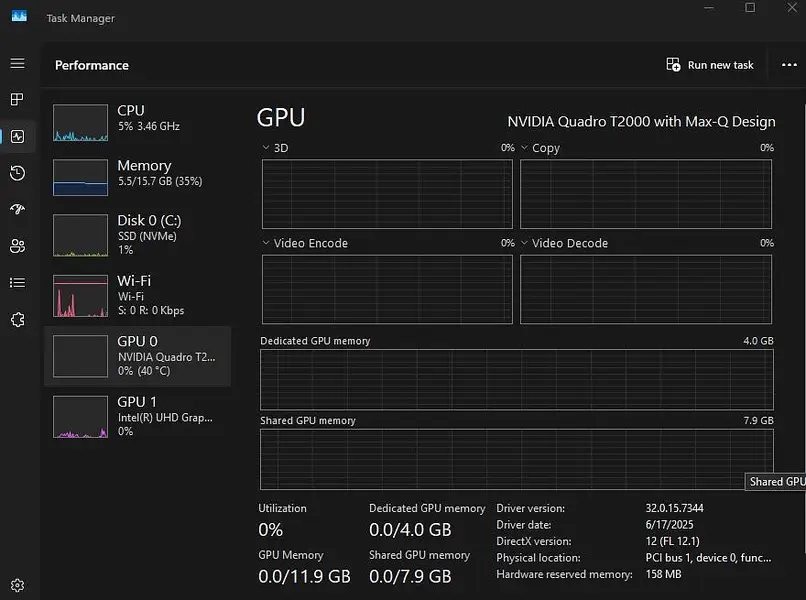Open the Services page icon
The width and height of the screenshot is (806, 600).
pyautogui.click(x=17, y=319)
